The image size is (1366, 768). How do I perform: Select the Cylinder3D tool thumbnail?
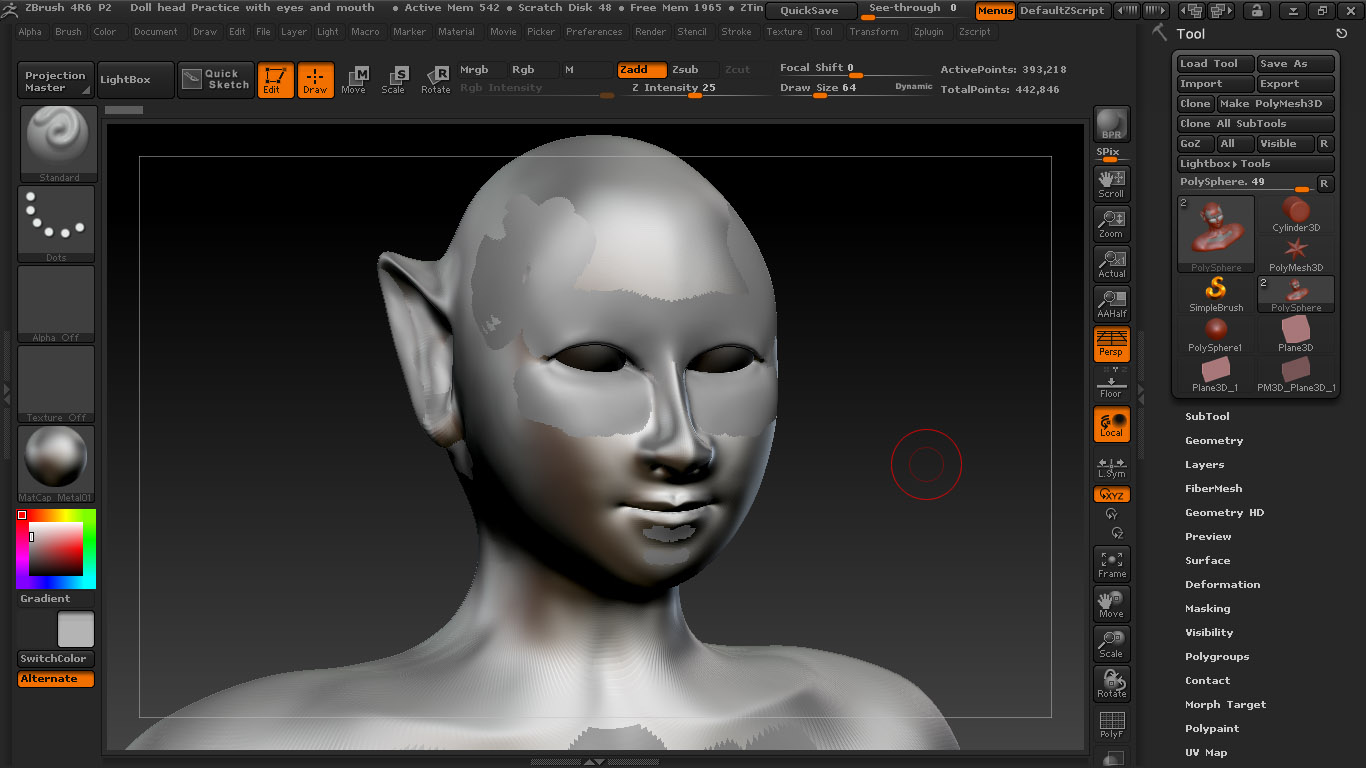tap(1296, 215)
